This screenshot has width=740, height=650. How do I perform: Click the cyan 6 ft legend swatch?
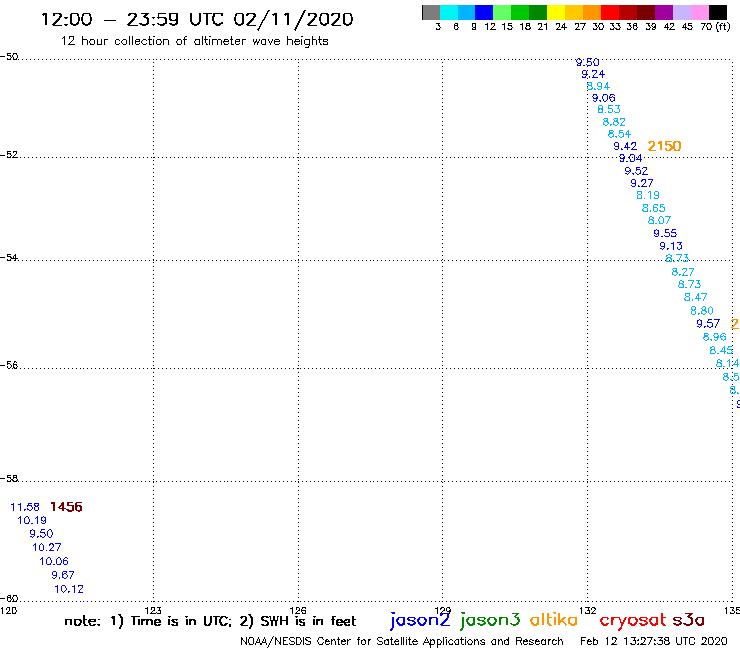pos(448,12)
